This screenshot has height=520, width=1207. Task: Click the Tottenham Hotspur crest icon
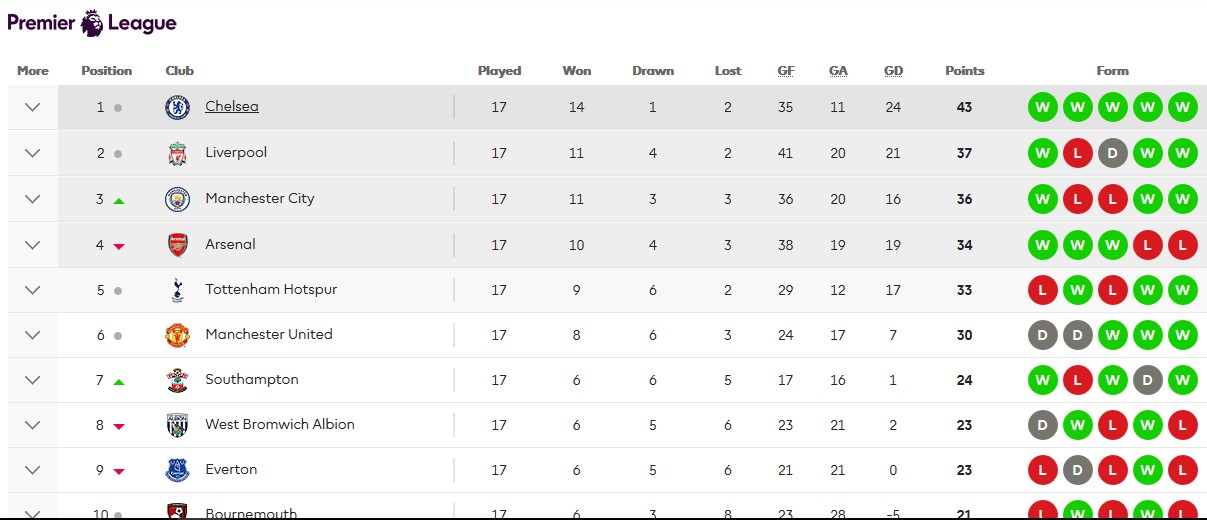pyautogui.click(x=177, y=290)
